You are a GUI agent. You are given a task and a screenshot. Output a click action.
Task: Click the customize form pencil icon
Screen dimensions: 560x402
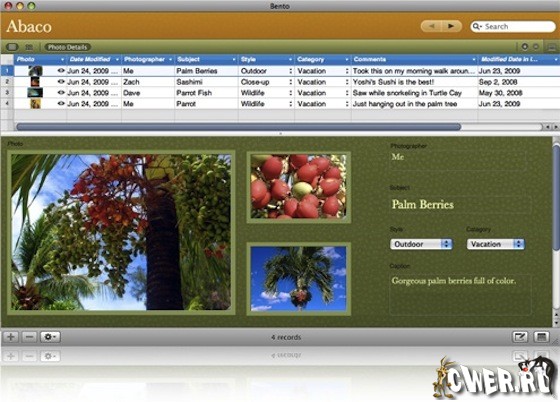(x=520, y=337)
